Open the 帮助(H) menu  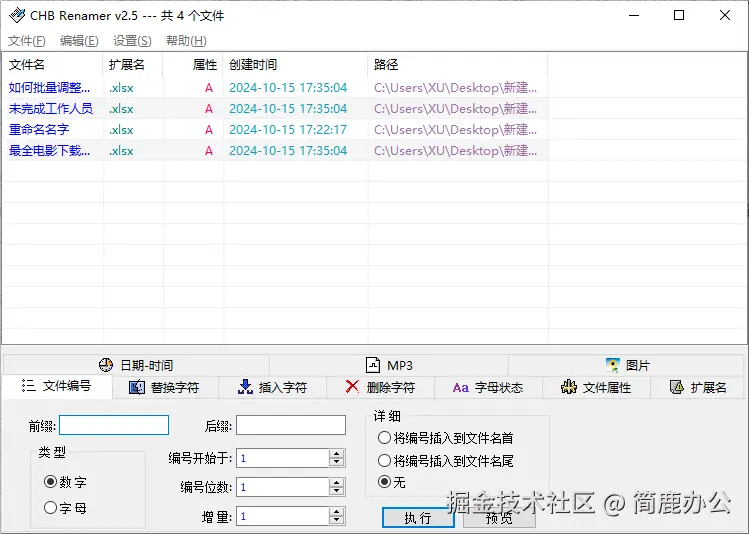pyautogui.click(x=186, y=41)
